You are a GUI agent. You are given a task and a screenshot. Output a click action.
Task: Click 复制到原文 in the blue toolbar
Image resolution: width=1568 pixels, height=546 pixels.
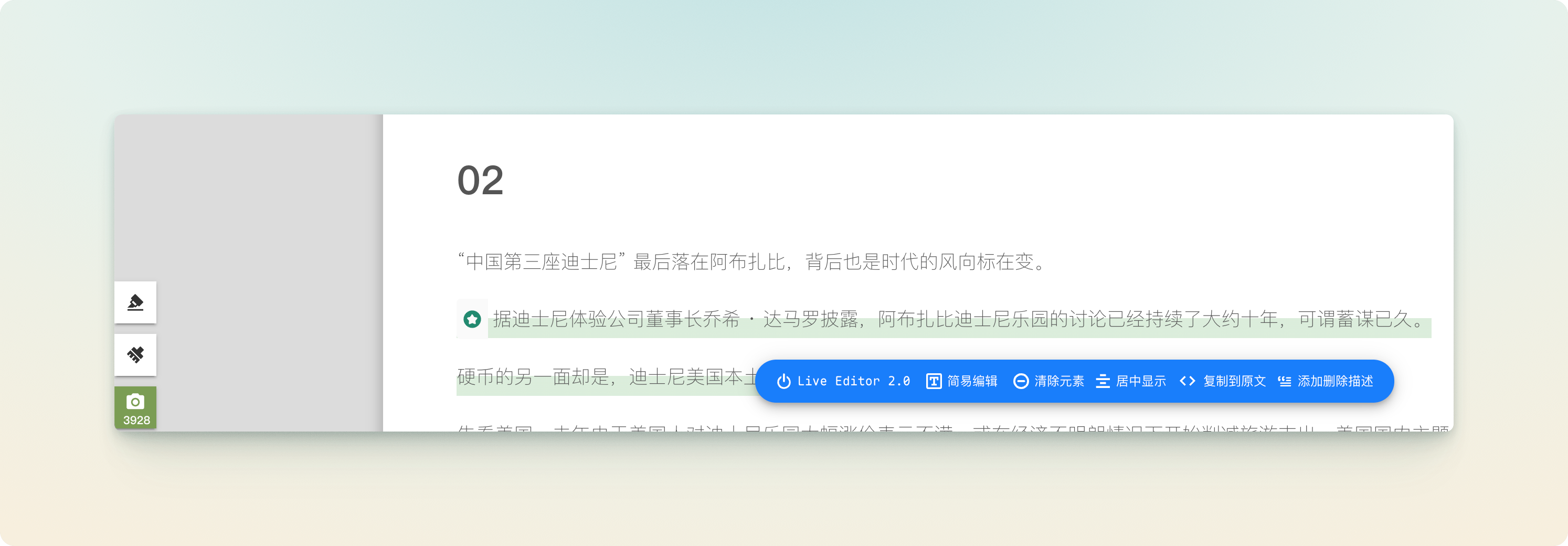click(x=1222, y=381)
